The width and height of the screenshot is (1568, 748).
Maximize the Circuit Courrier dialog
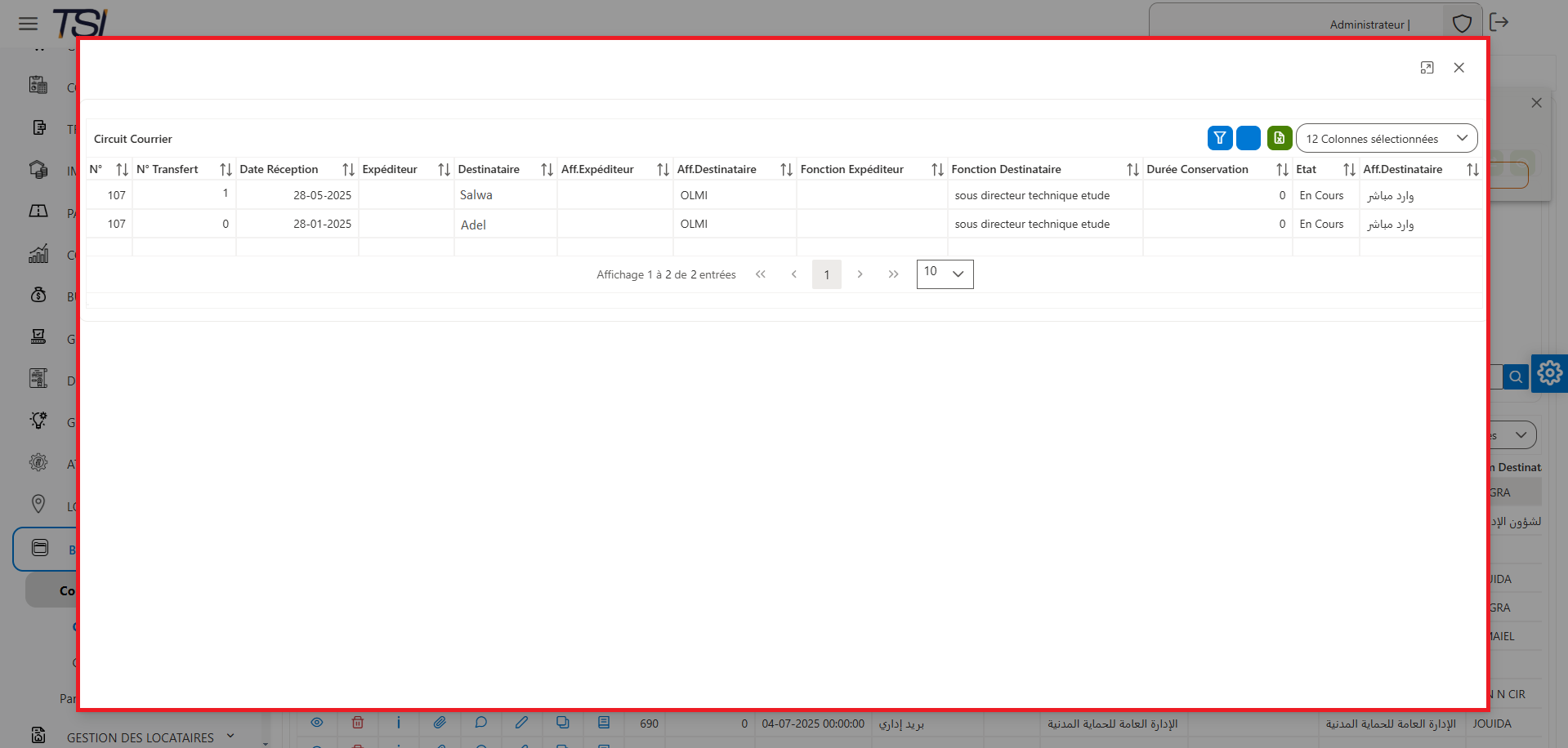(x=1427, y=68)
